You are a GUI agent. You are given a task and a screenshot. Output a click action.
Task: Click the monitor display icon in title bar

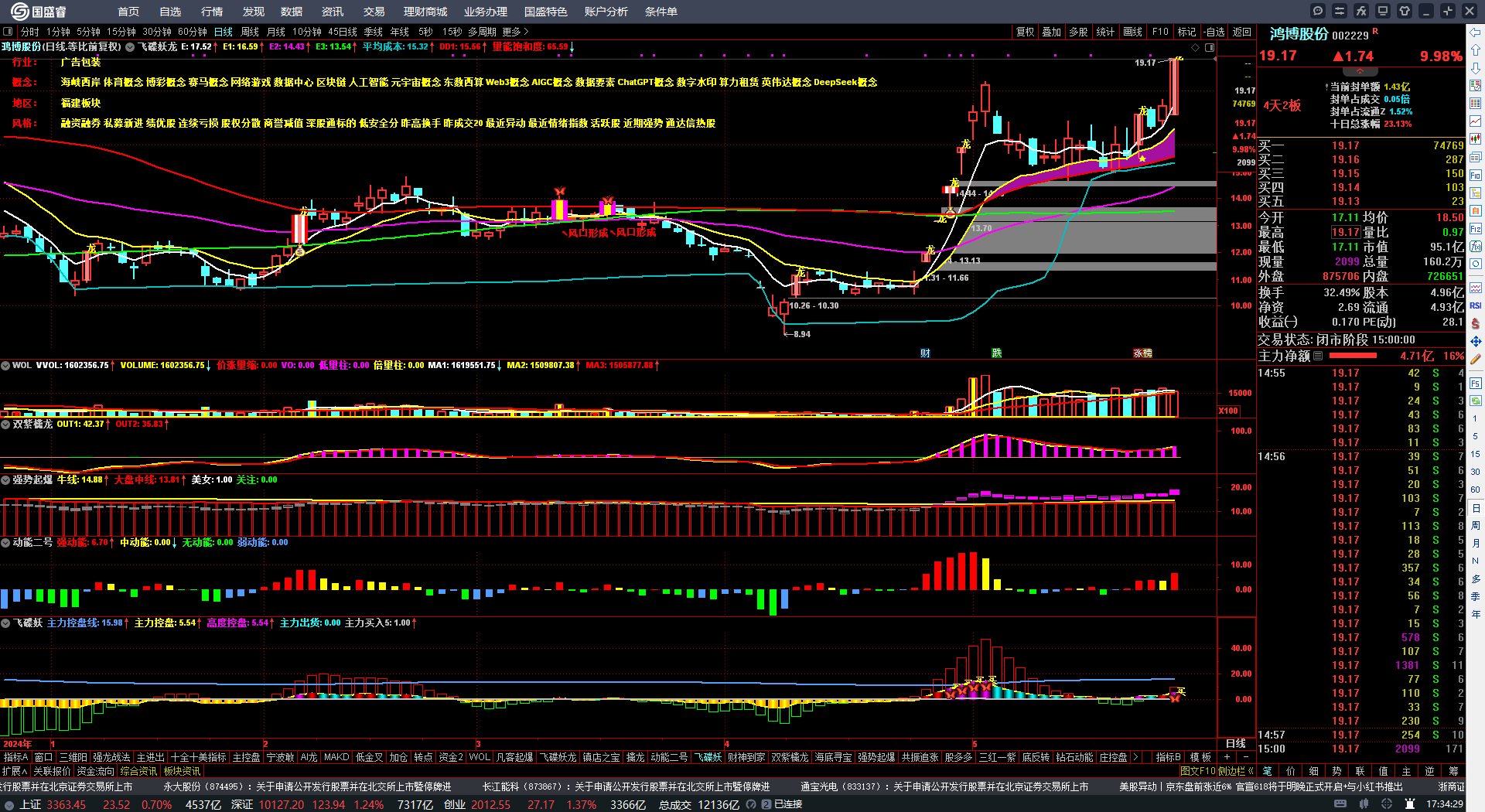pyautogui.click(x=1383, y=11)
